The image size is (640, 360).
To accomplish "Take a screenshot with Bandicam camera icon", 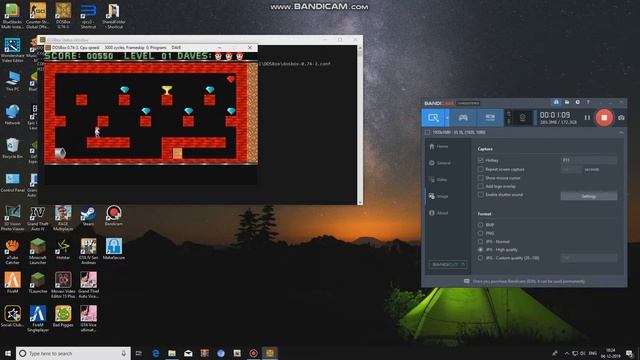I will pyautogui.click(x=621, y=118).
